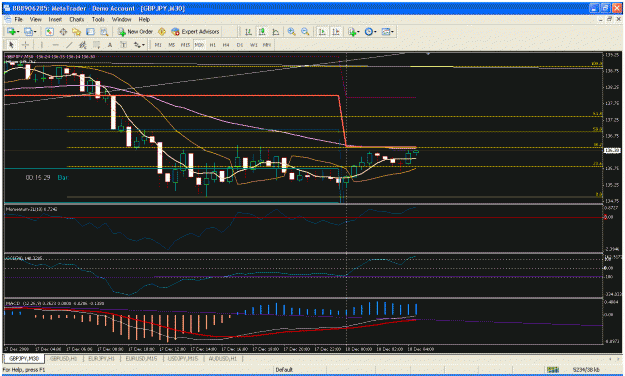Open the Insert menu
The width and height of the screenshot is (625, 376).
pyautogui.click(x=55, y=19)
